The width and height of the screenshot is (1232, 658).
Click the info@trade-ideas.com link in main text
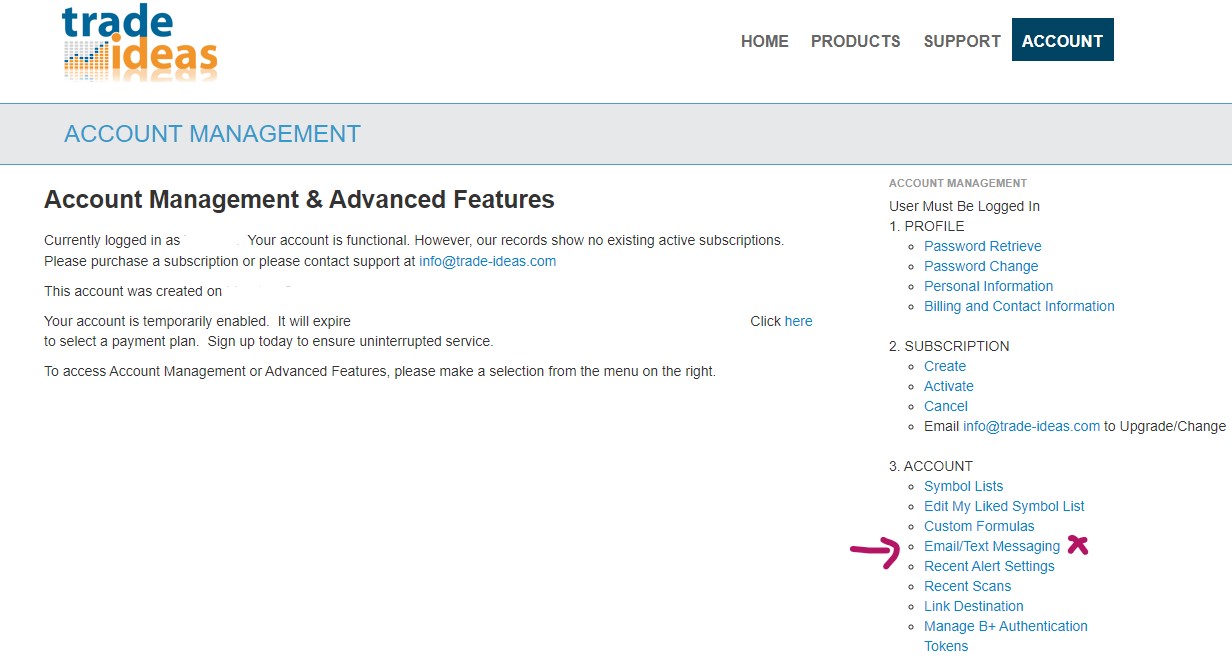[487, 261]
